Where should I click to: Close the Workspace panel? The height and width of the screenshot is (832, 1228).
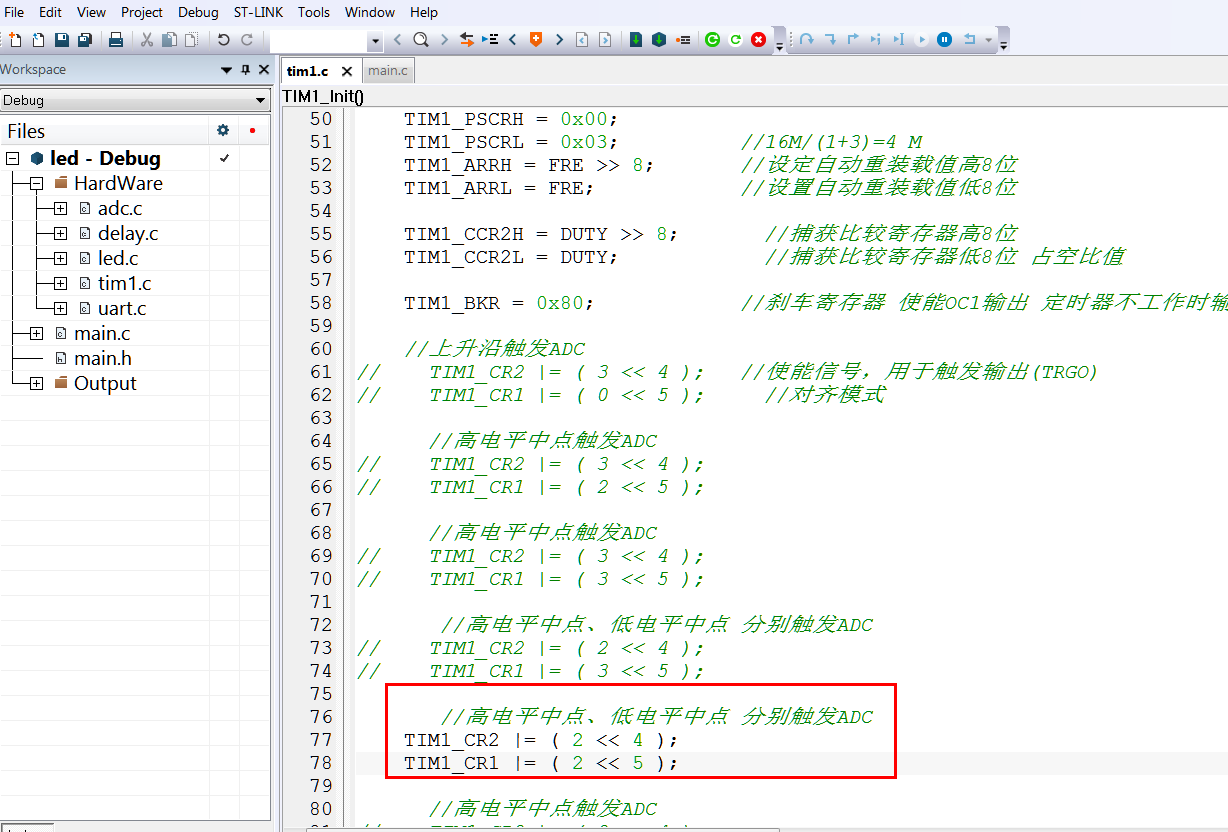pyautogui.click(x=263, y=70)
